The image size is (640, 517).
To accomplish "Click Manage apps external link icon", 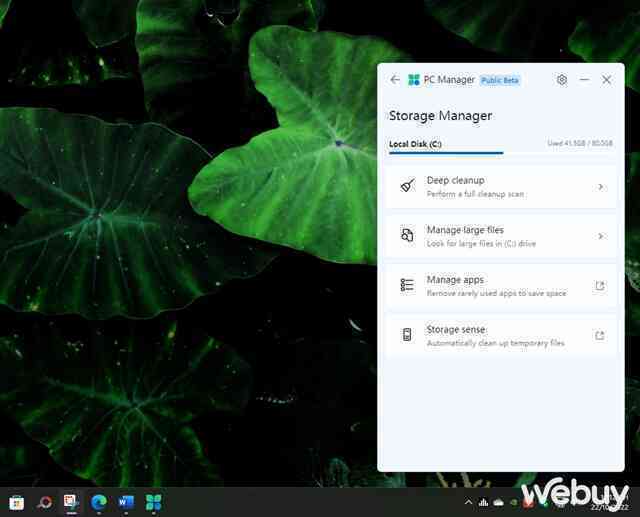I will click(x=600, y=286).
